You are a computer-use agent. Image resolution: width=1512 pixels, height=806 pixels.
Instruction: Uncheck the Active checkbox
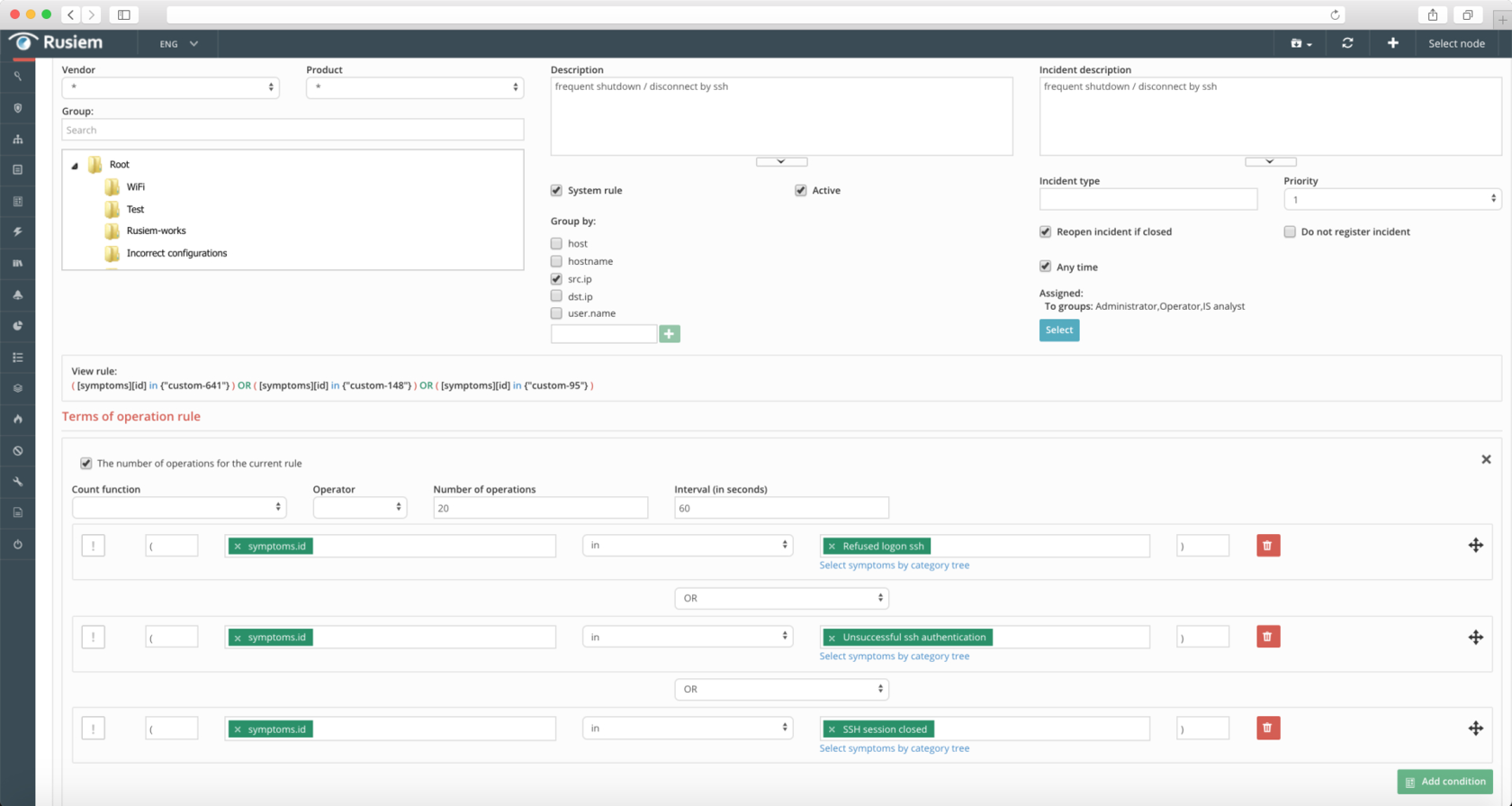[x=801, y=190]
